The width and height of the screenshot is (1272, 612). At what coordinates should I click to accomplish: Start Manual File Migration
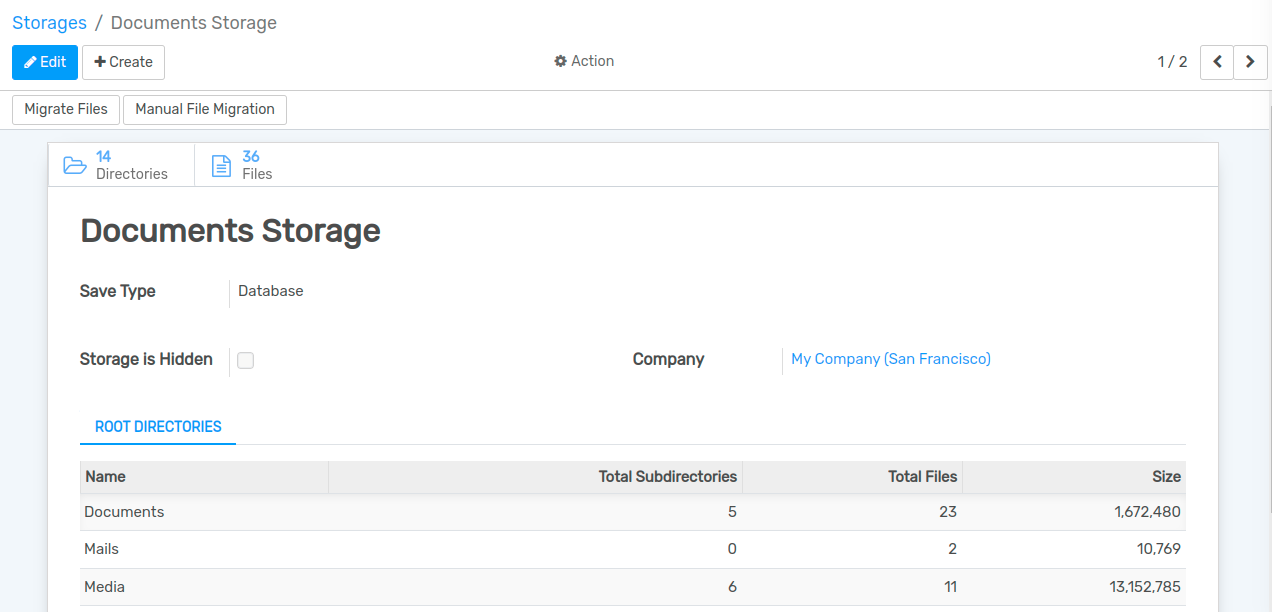point(205,109)
